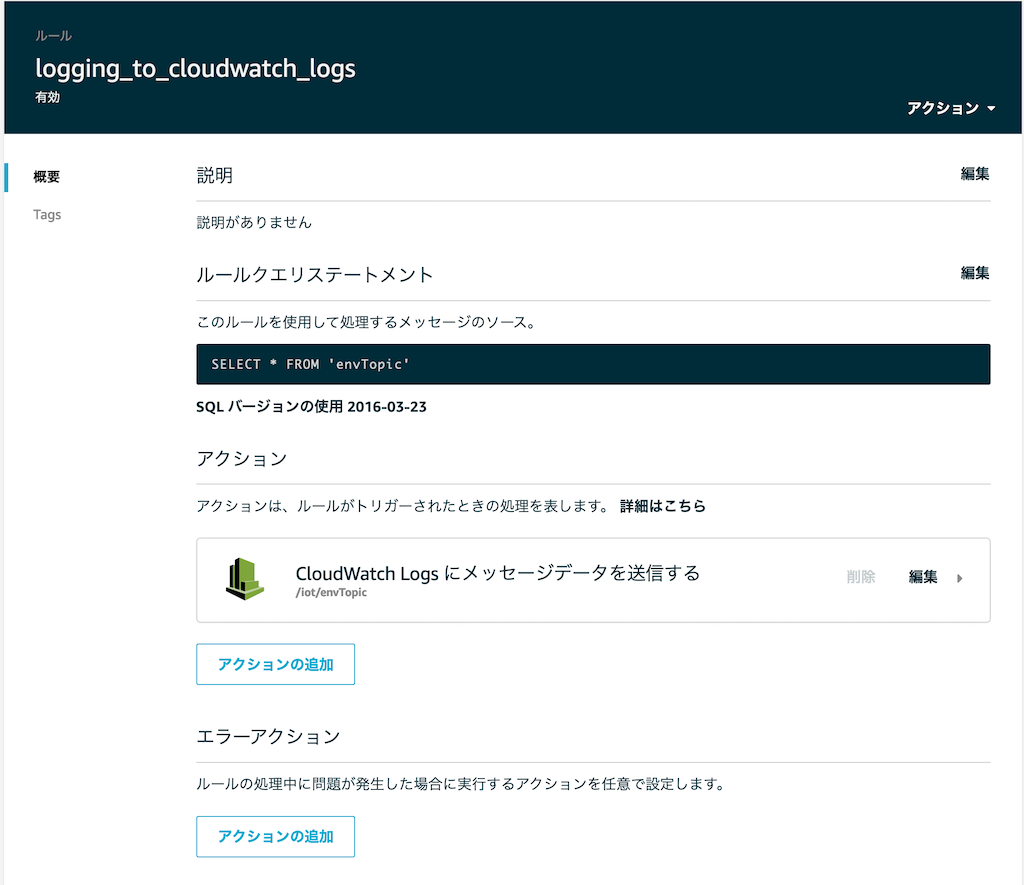The height and width of the screenshot is (885, 1024).
Task: Open the 詳細はこちら link
Action: tap(663, 506)
